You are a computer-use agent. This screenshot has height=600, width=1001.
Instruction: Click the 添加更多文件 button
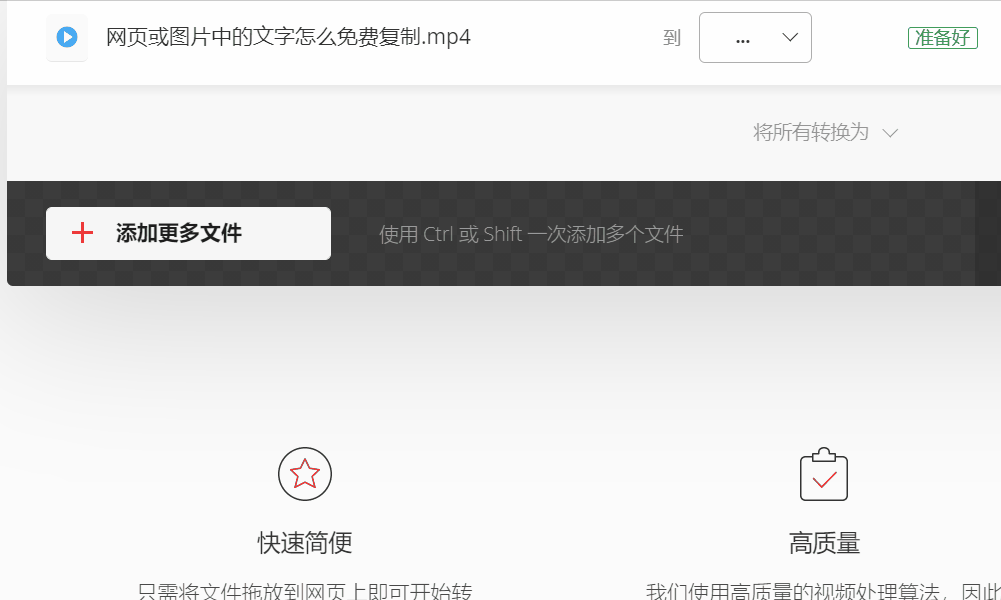pyautogui.click(x=188, y=233)
